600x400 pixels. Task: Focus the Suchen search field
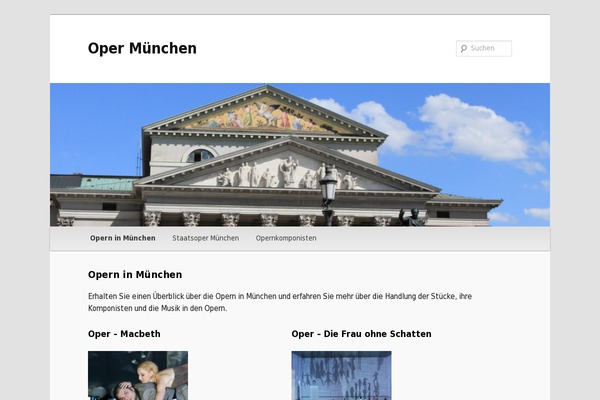[x=484, y=49]
